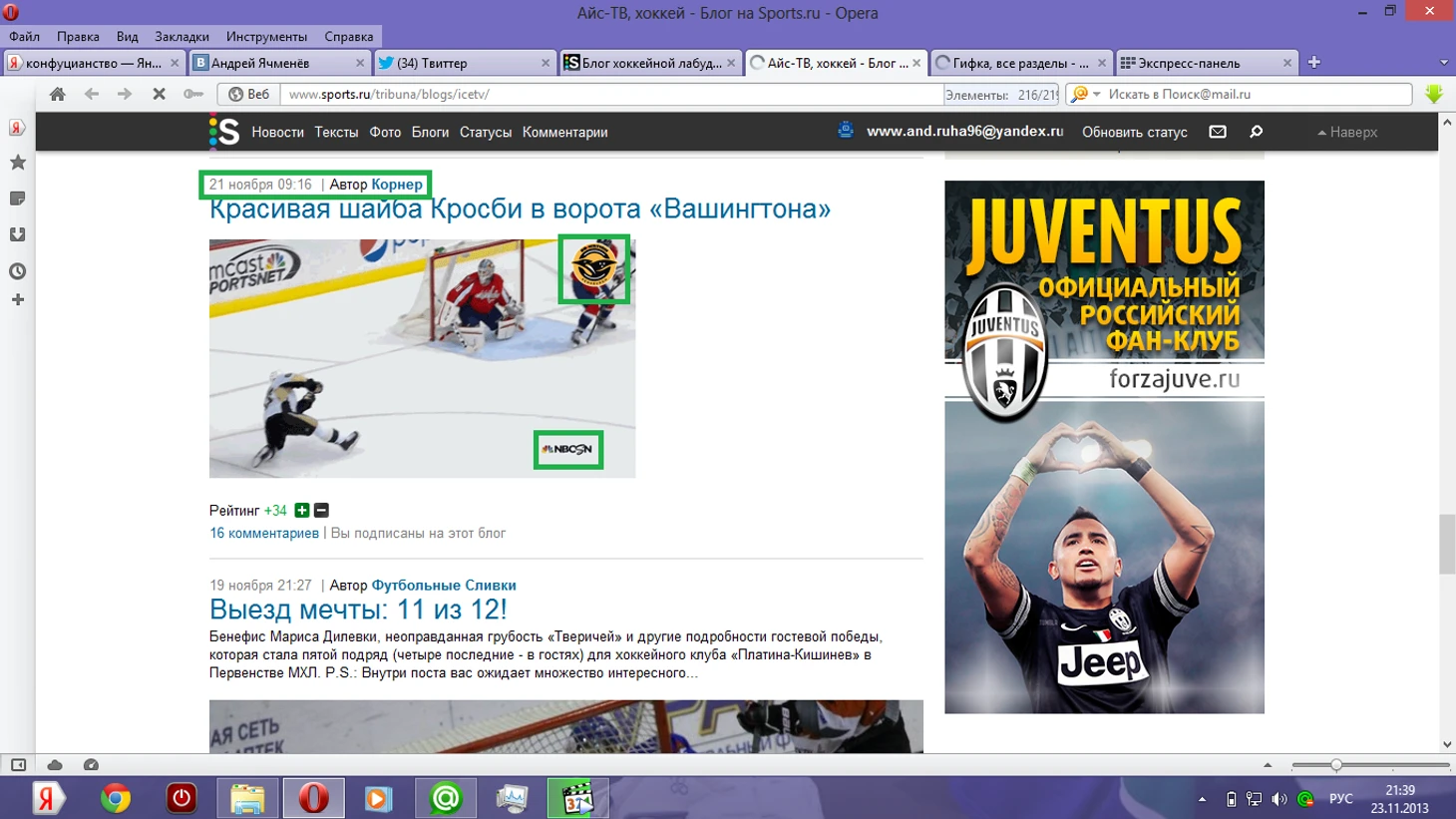The width and height of the screenshot is (1456, 819).
Task: Open the tab list dropdown arrow at tab bar end
Action: coord(1443,63)
